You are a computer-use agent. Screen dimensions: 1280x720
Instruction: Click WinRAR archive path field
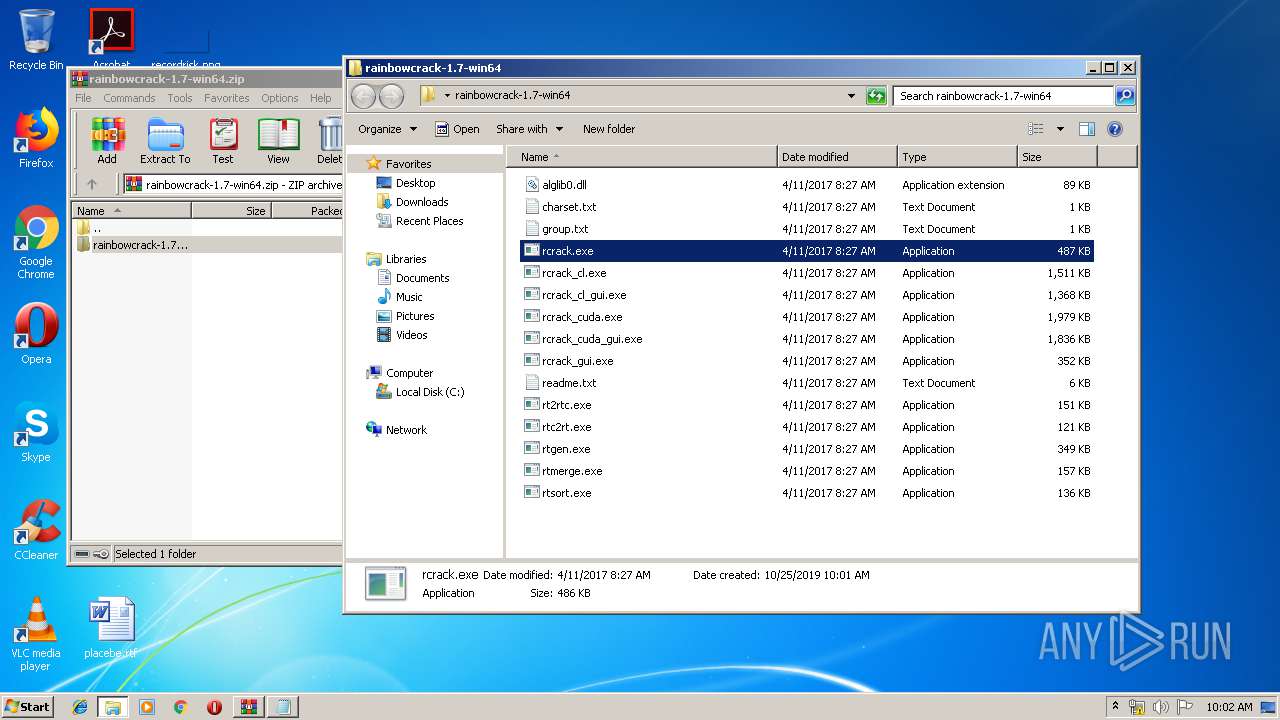click(233, 184)
